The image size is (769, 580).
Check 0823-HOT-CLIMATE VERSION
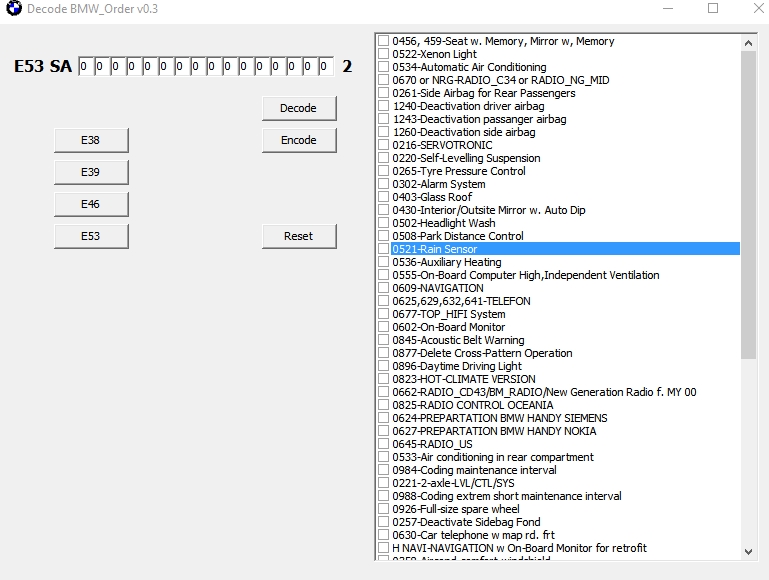pos(384,378)
